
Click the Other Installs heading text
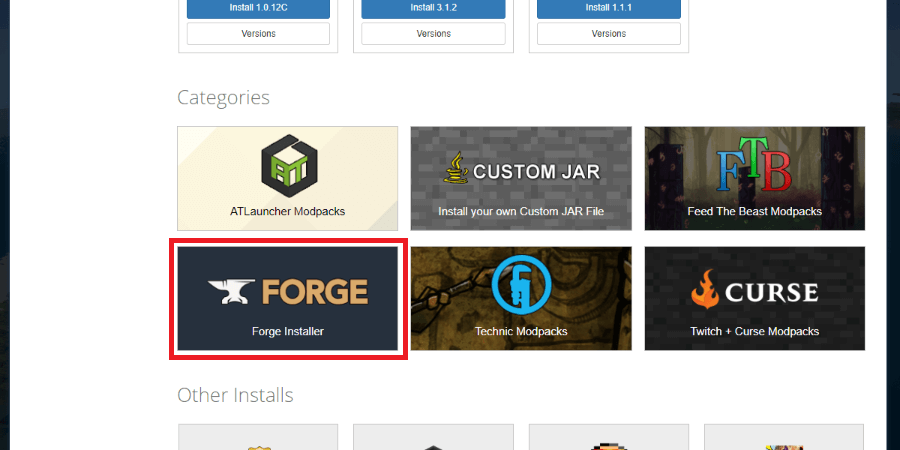point(235,395)
